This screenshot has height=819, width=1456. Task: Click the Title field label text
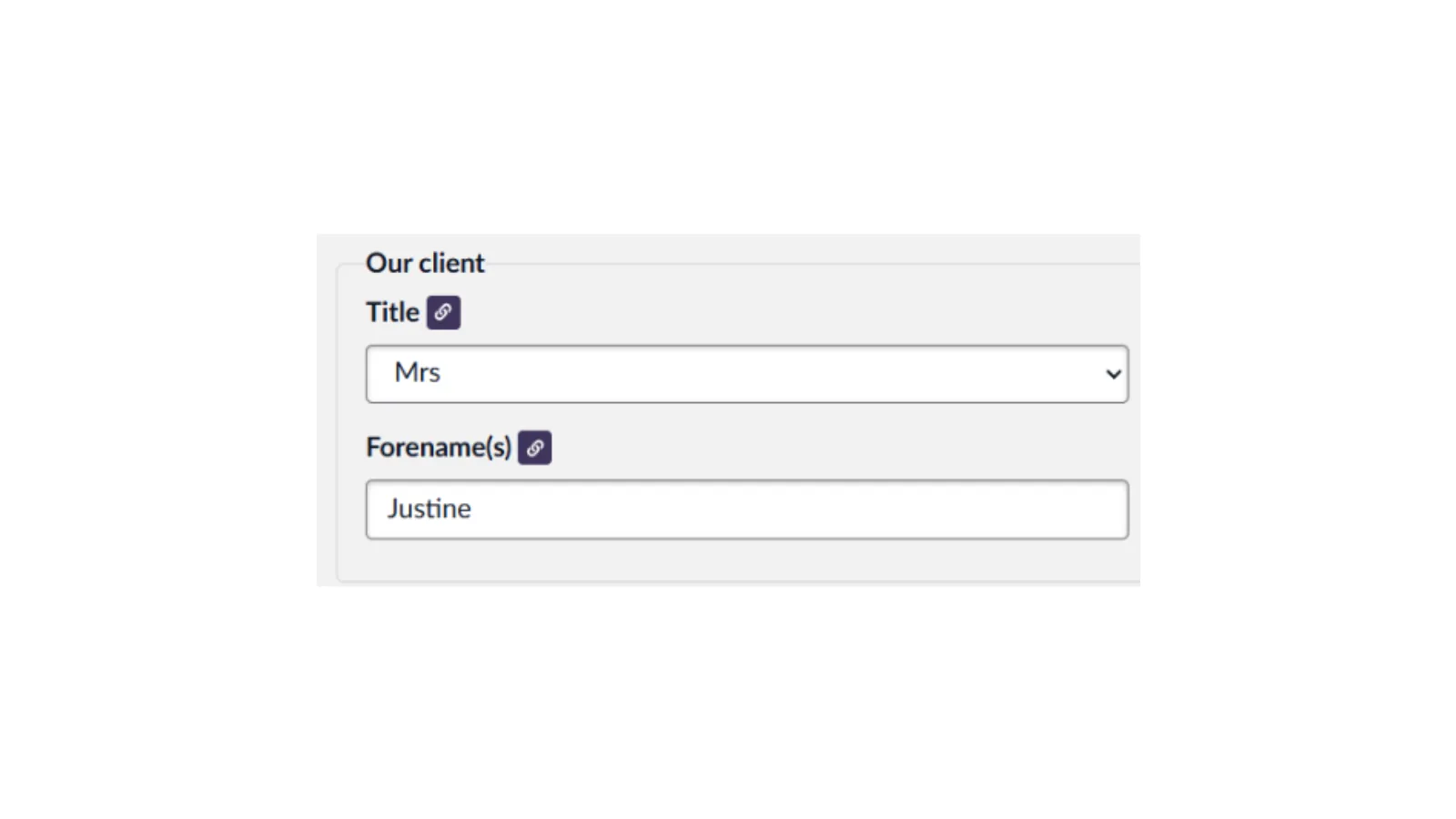pos(392,312)
